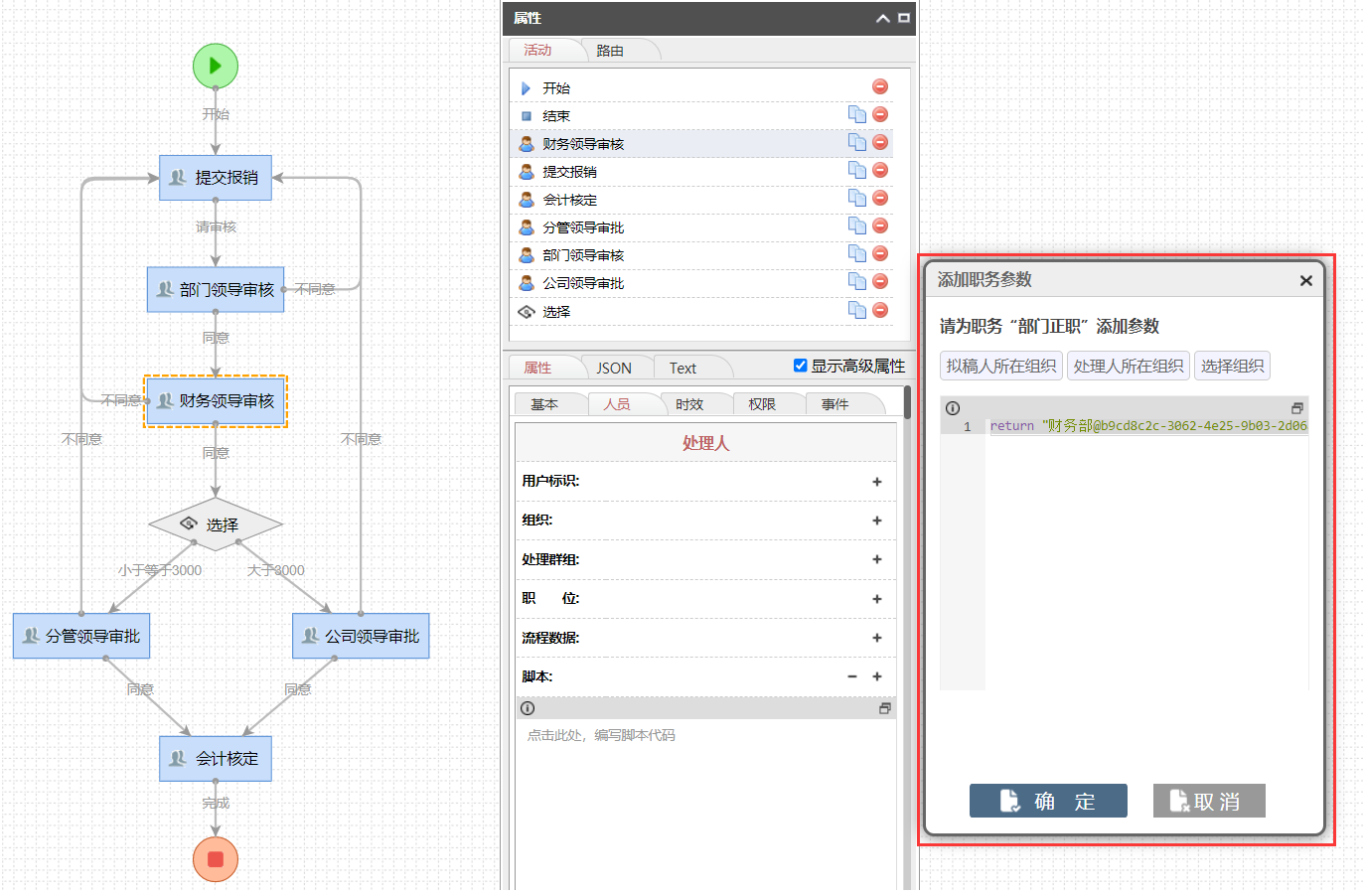Maximize the 属性 panel

pos(904,18)
